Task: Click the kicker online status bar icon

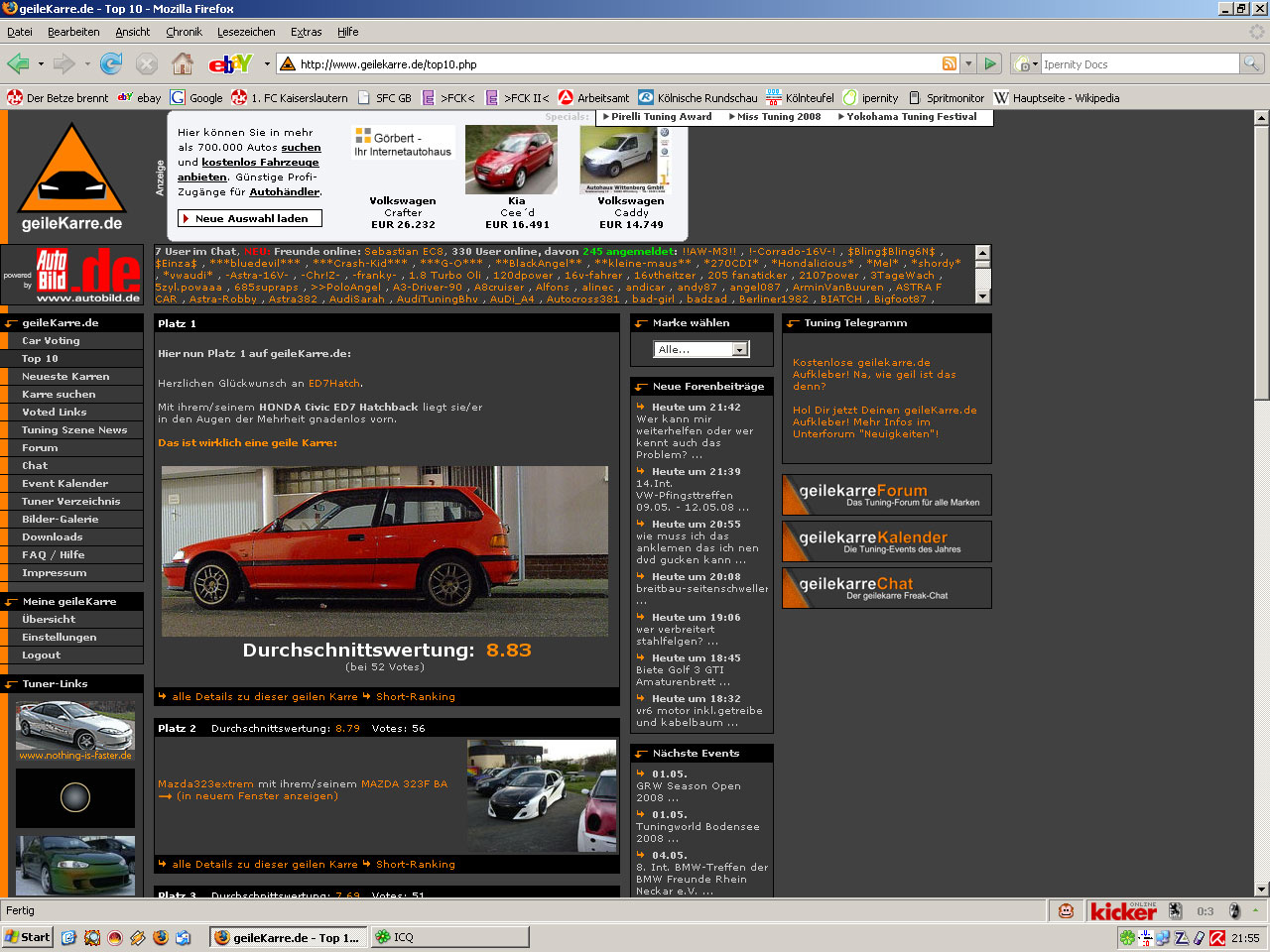Action: pos(1123,911)
